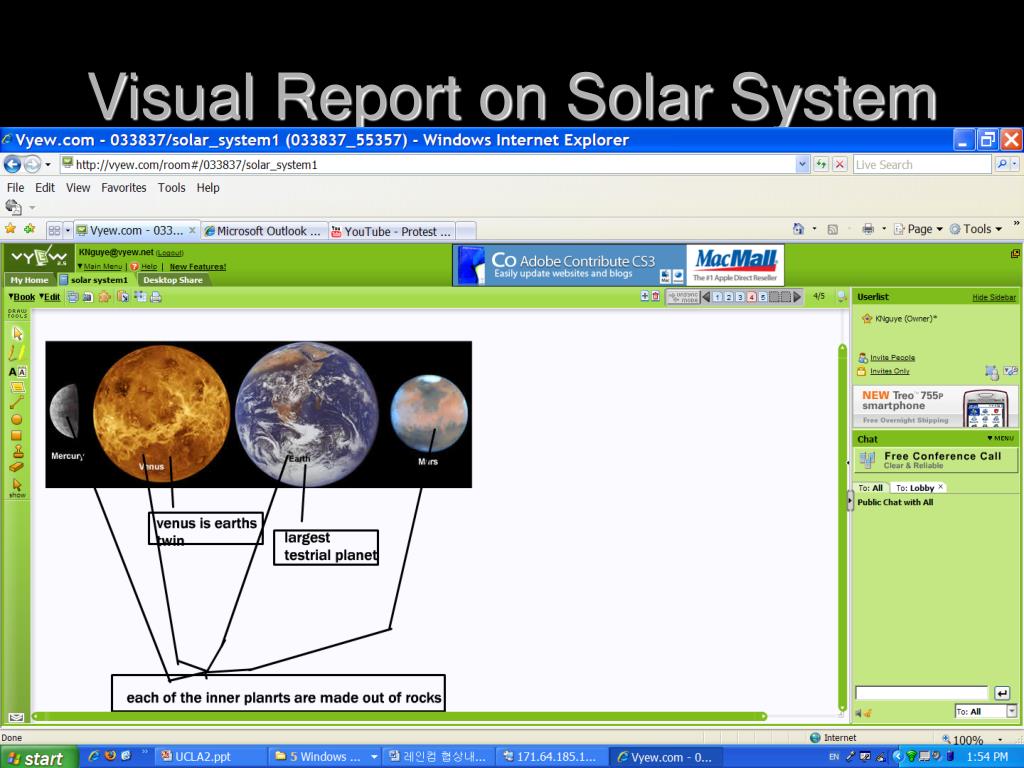Click the envelope icon at bottom left
The width and height of the screenshot is (1024, 768).
point(16,717)
